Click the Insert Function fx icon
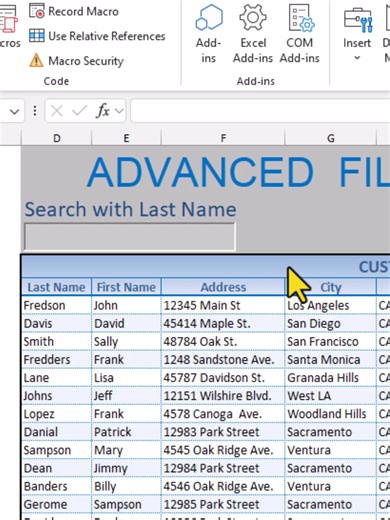This screenshot has height=520, width=390. (x=103, y=111)
